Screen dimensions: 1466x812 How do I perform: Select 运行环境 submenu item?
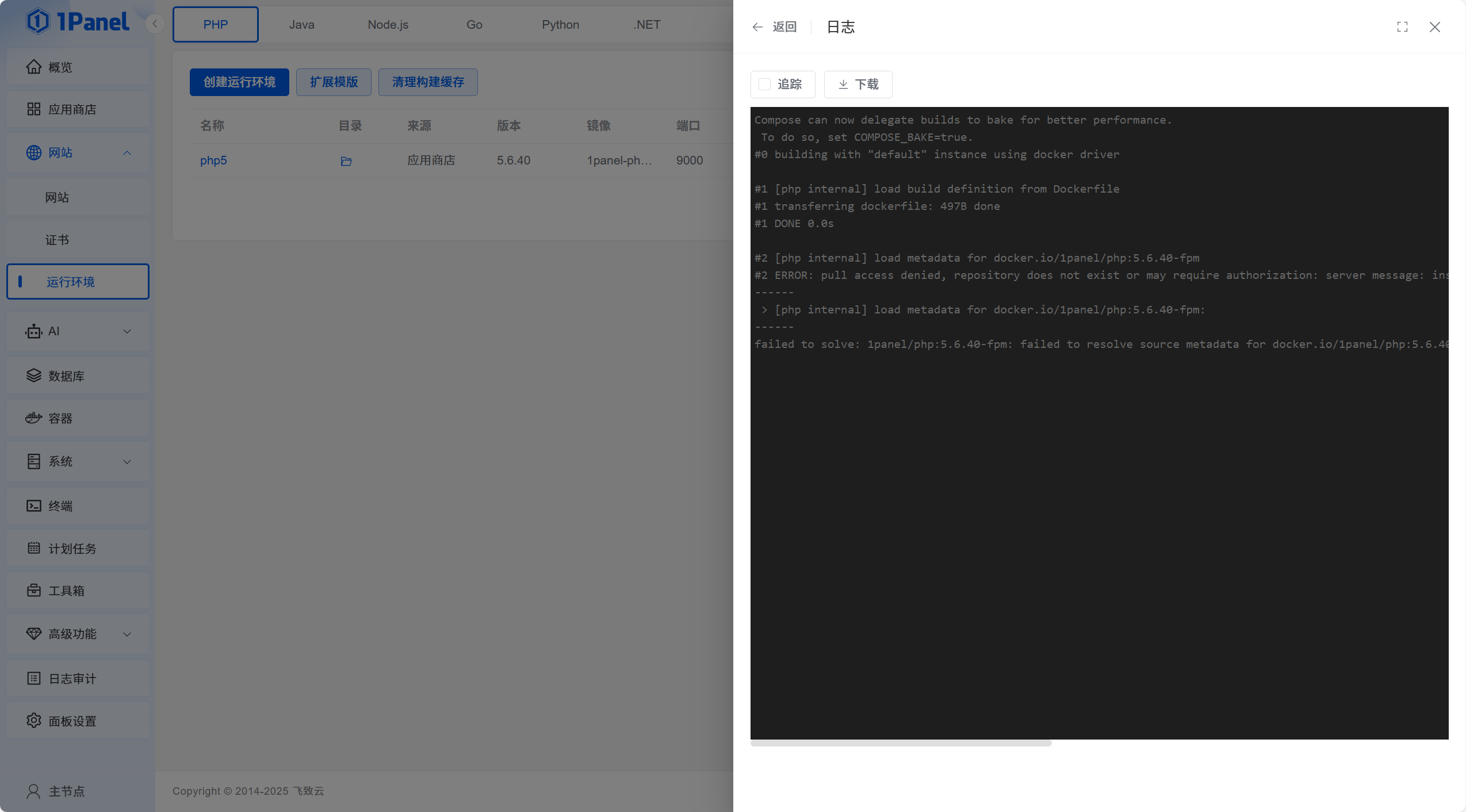pyautogui.click(x=78, y=282)
